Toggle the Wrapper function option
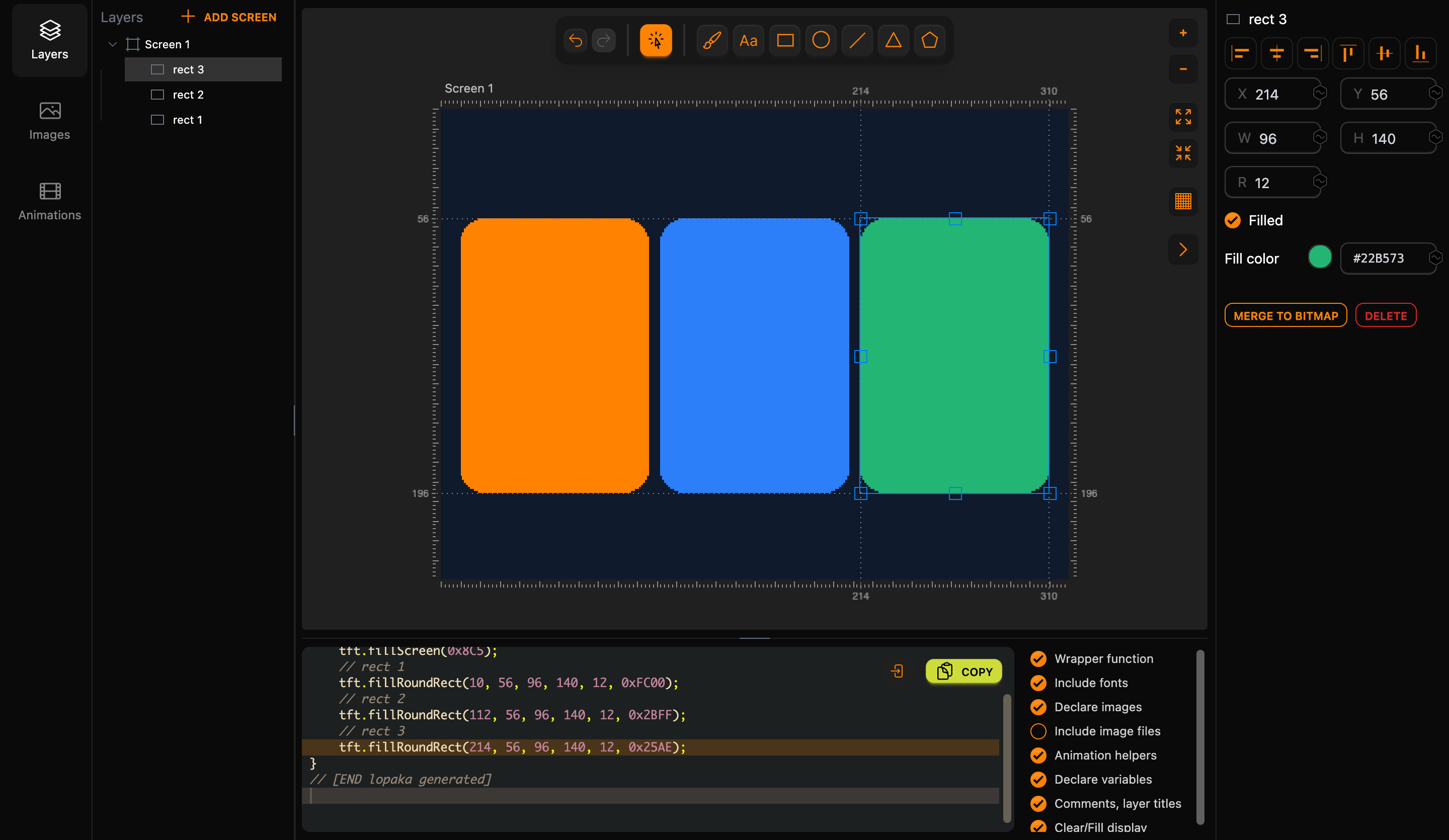 click(x=1038, y=658)
